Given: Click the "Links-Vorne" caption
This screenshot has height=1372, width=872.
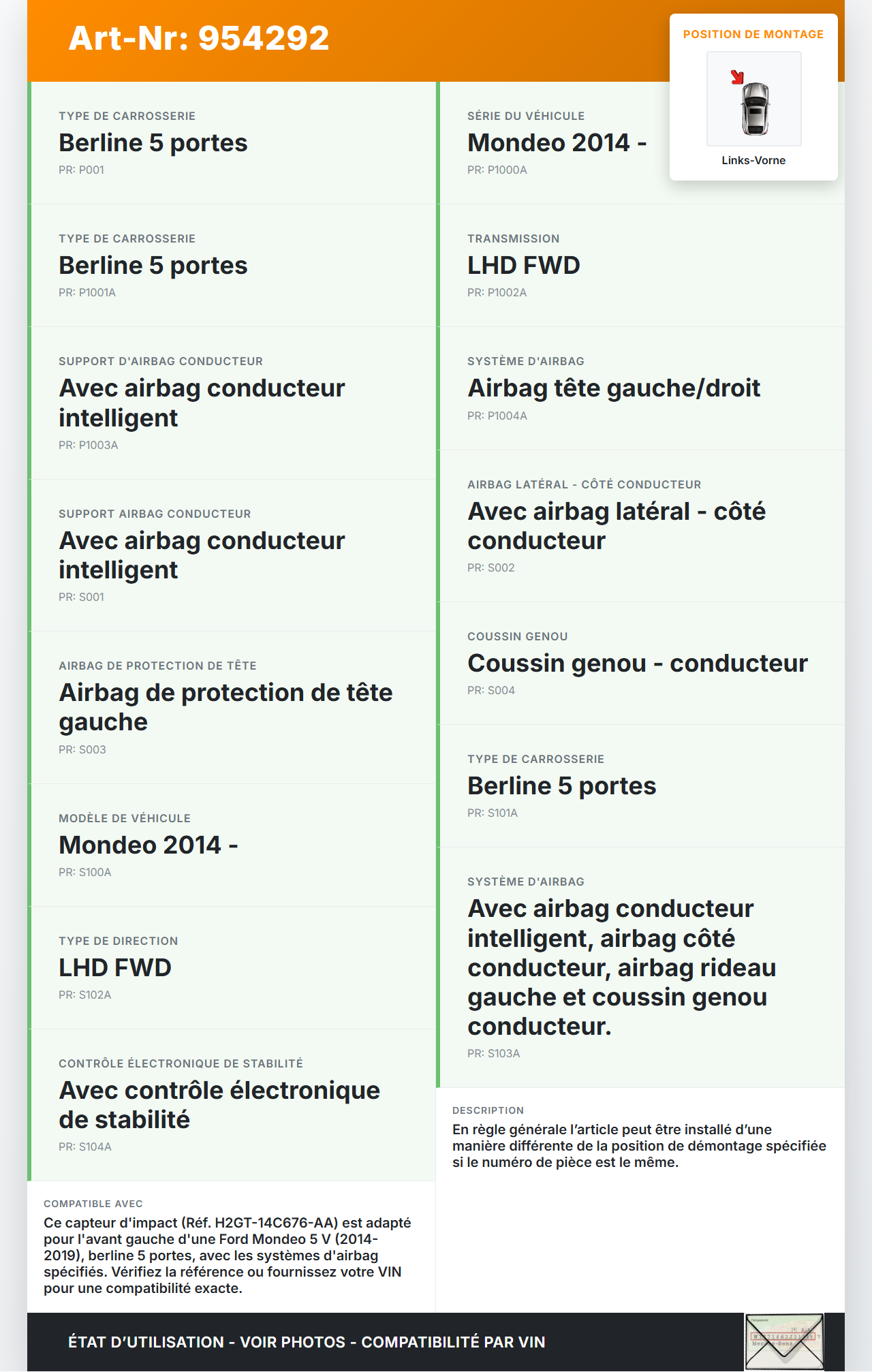Looking at the screenshot, I should [753, 160].
